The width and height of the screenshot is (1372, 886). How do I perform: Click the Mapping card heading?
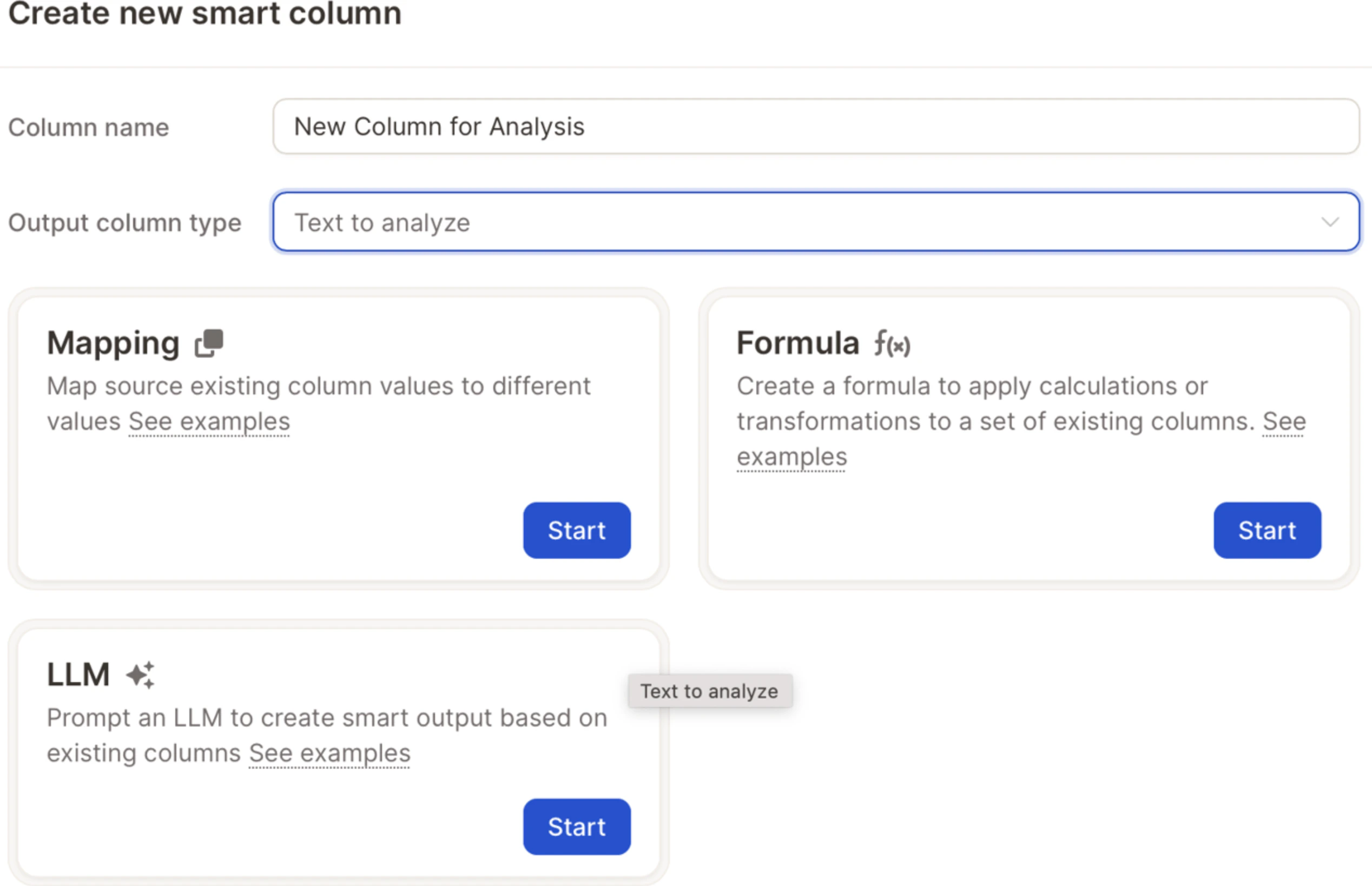click(x=113, y=343)
